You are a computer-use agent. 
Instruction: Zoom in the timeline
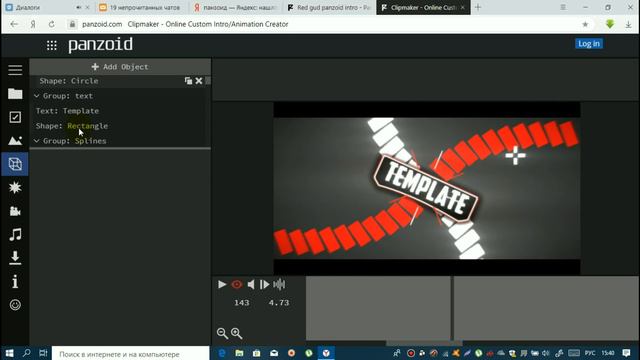[237, 333]
